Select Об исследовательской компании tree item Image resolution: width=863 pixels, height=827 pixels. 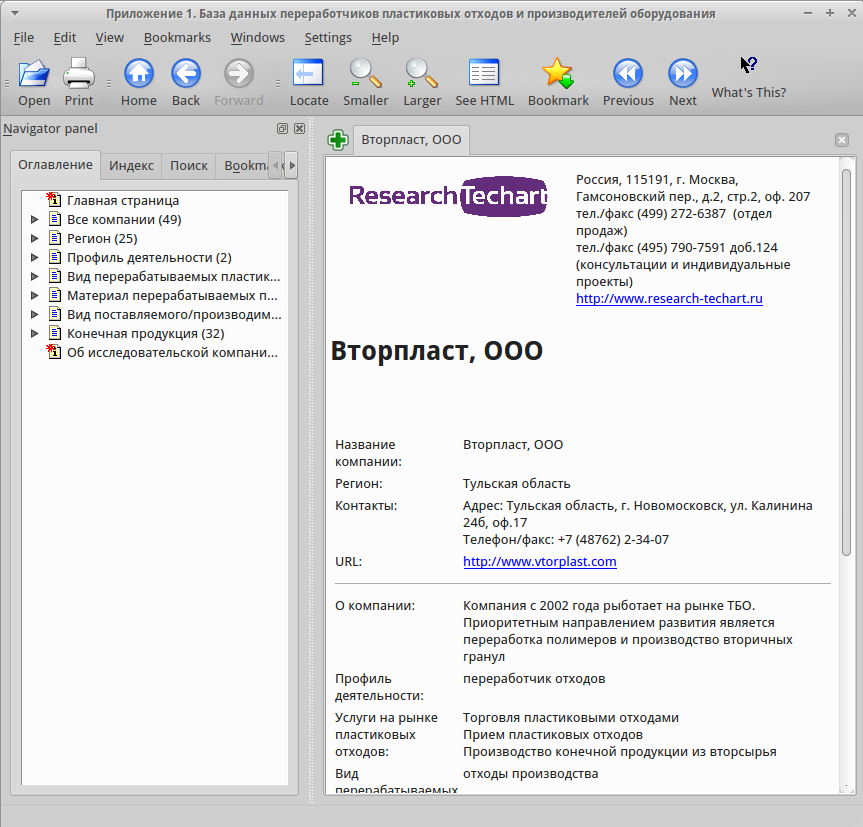(x=172, y=352)
